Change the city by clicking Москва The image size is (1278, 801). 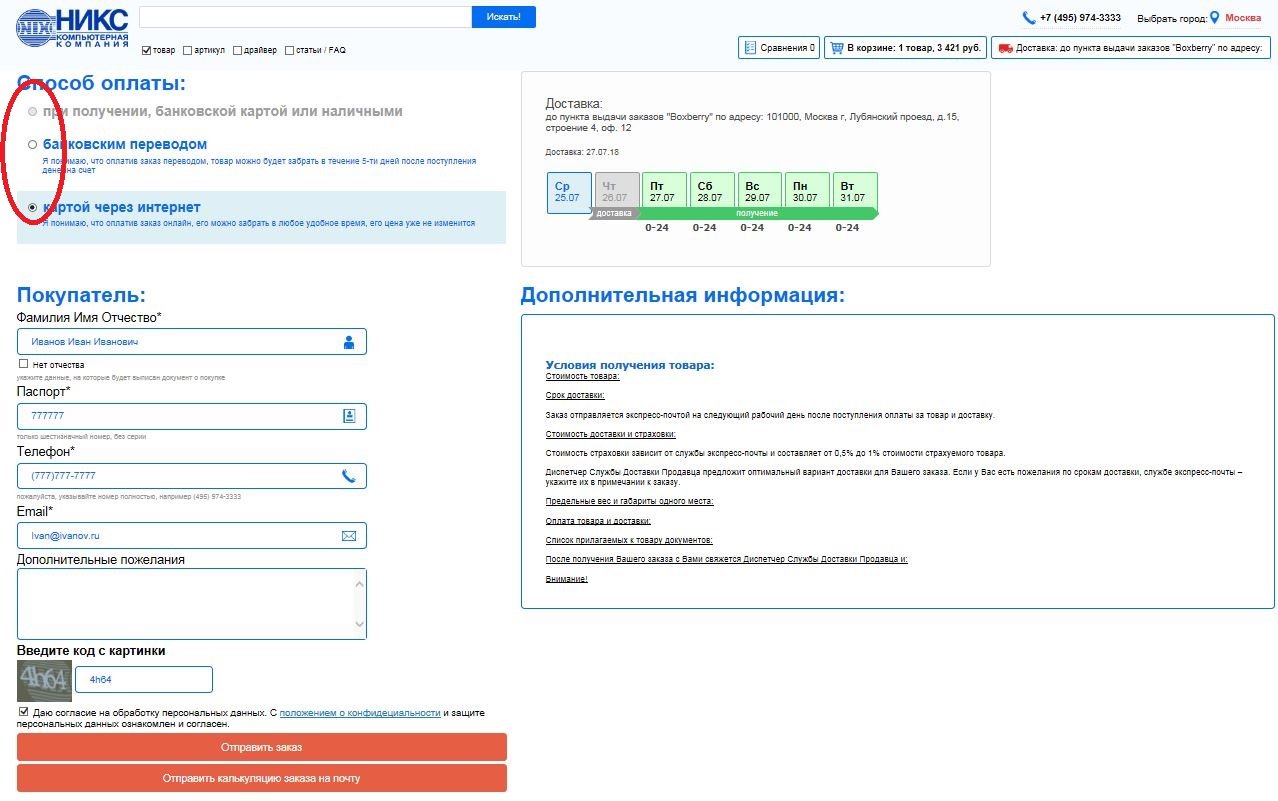click(x=1243, y=18)
